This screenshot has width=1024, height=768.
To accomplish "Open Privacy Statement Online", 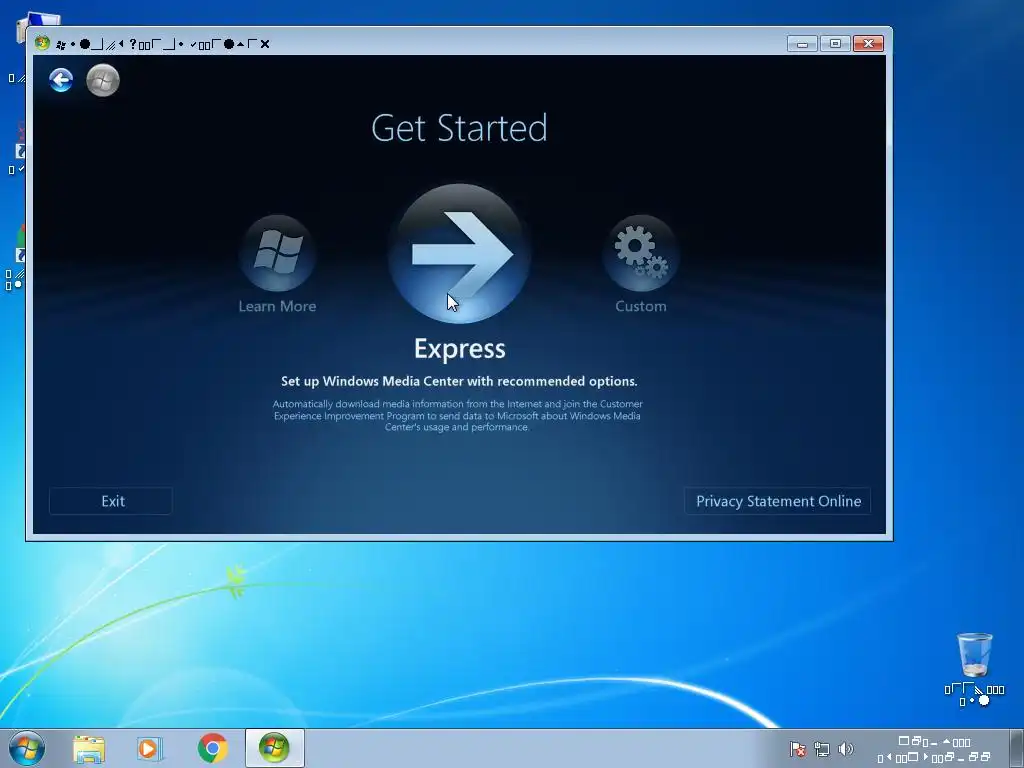I will (778, 501).
